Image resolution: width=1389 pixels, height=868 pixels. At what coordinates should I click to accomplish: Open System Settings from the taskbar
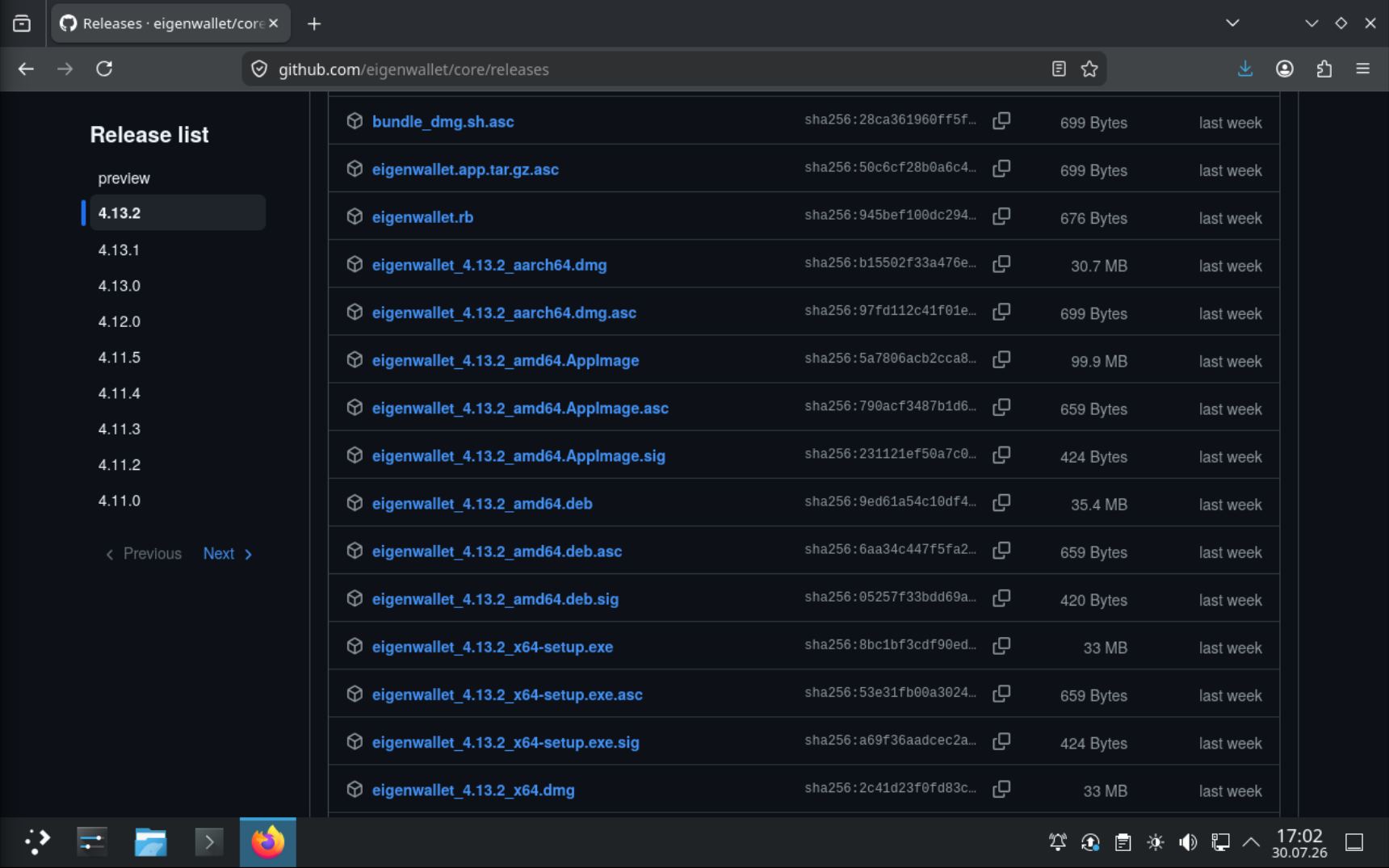coord(92,842)
